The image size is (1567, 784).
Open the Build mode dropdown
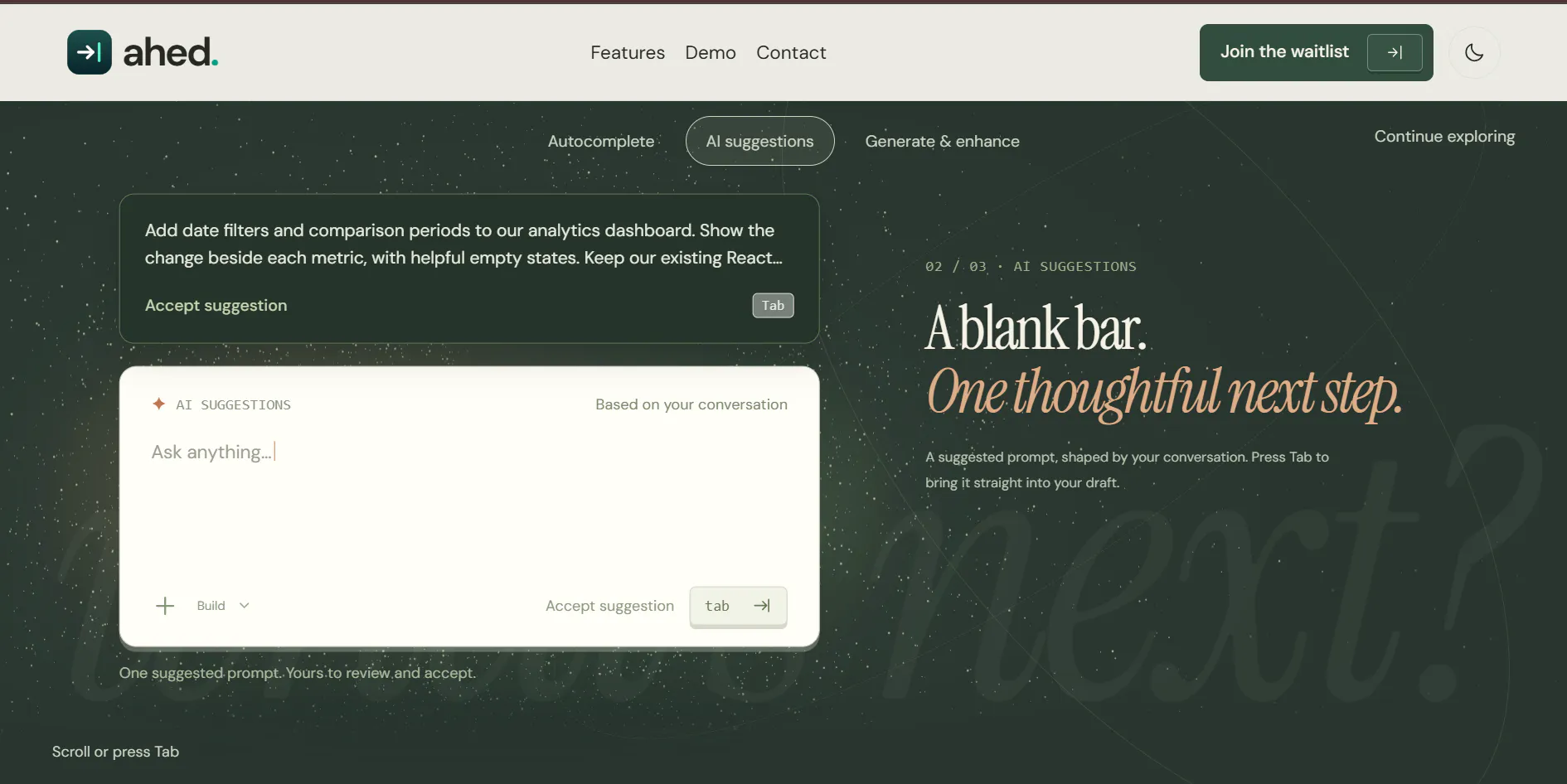click(223, 606)
